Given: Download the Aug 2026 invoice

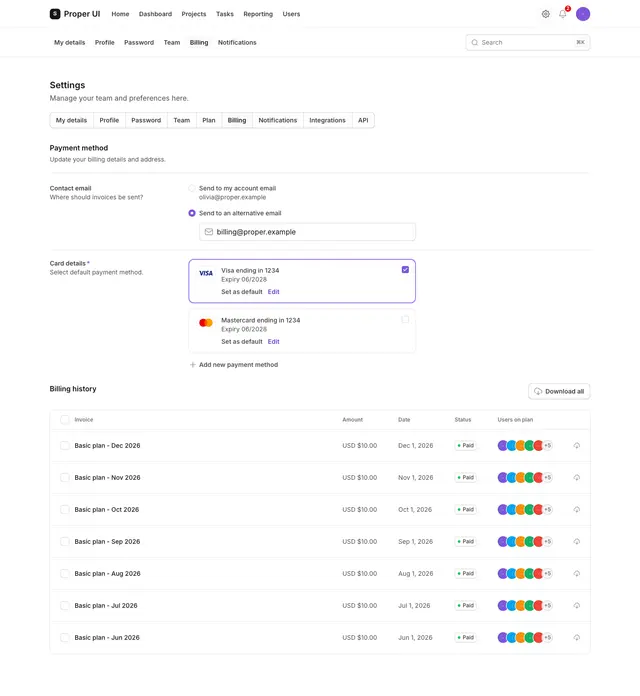Looking at the screenshot, I should pos(577,573).
